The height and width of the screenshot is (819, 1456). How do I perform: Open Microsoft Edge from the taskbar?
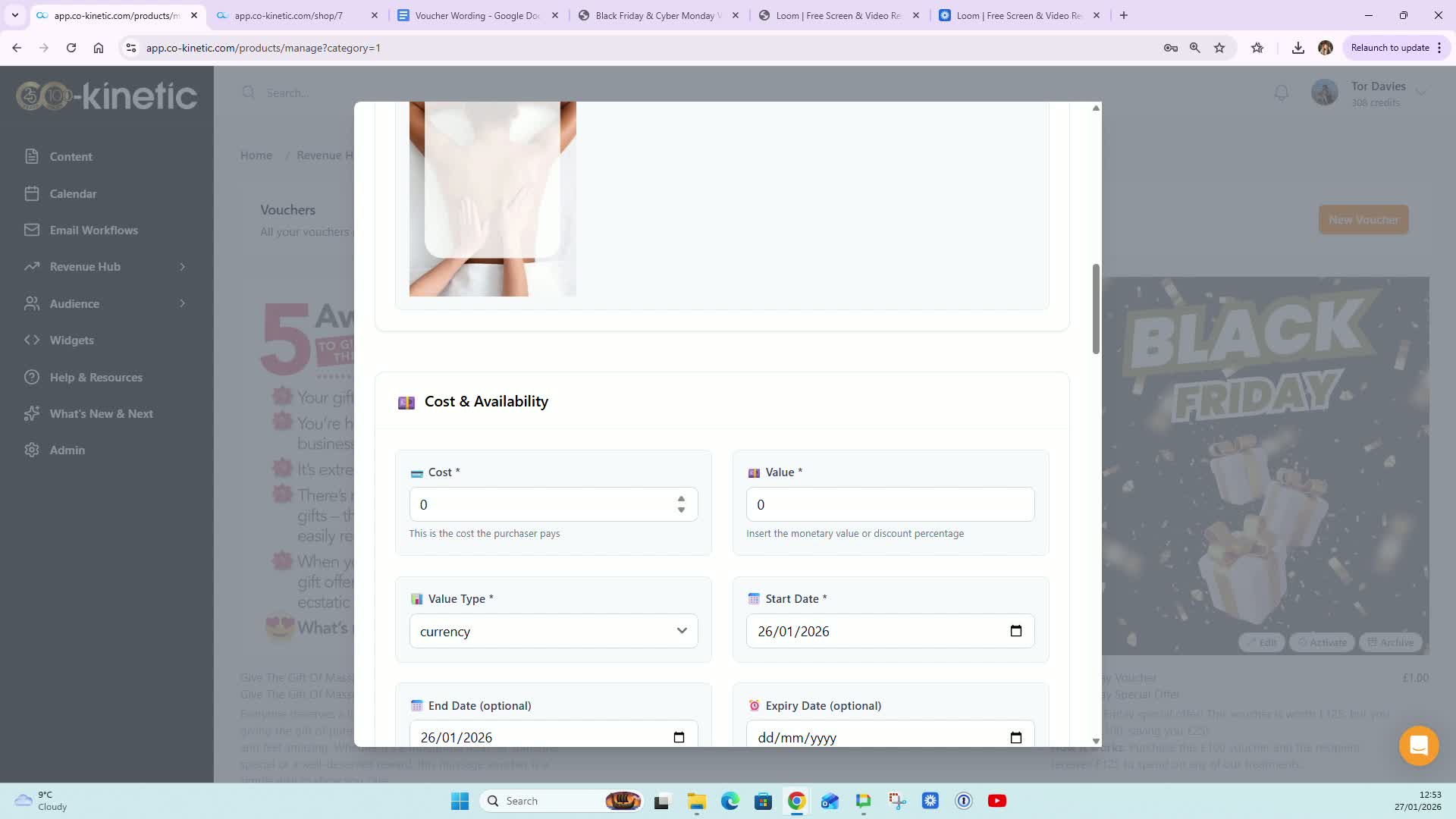(730, 801)
